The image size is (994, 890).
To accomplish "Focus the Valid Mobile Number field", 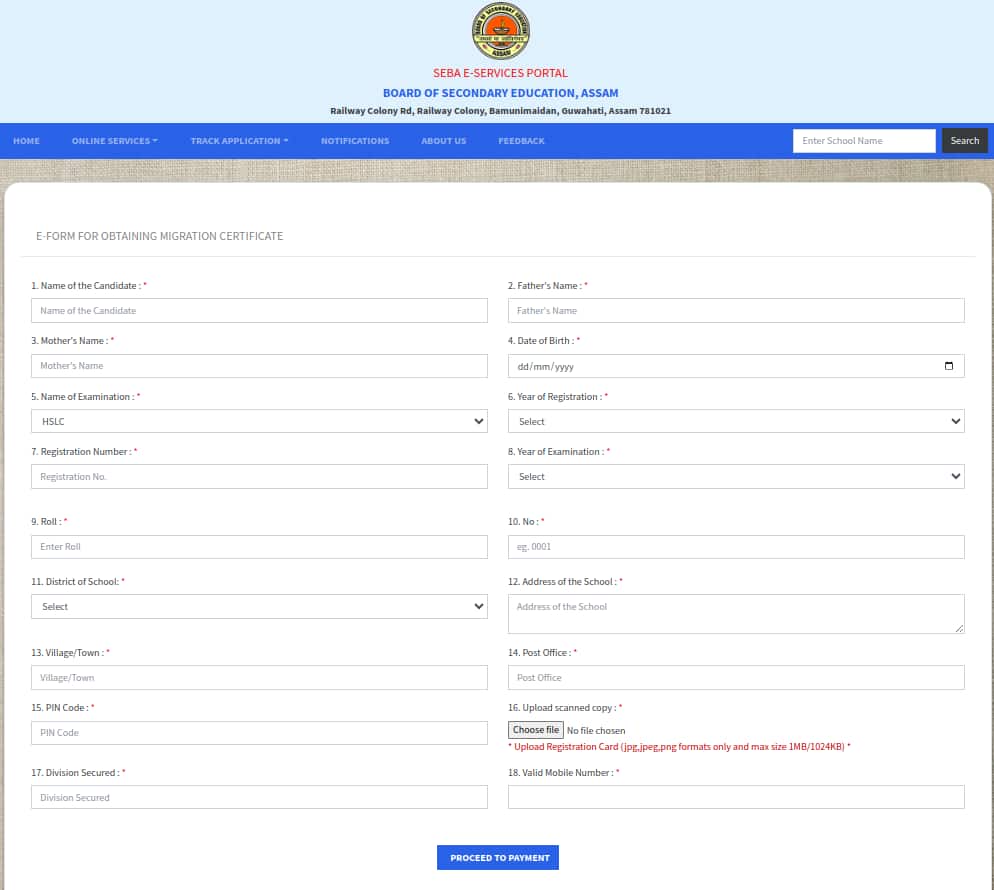I will tap(736, 797).
